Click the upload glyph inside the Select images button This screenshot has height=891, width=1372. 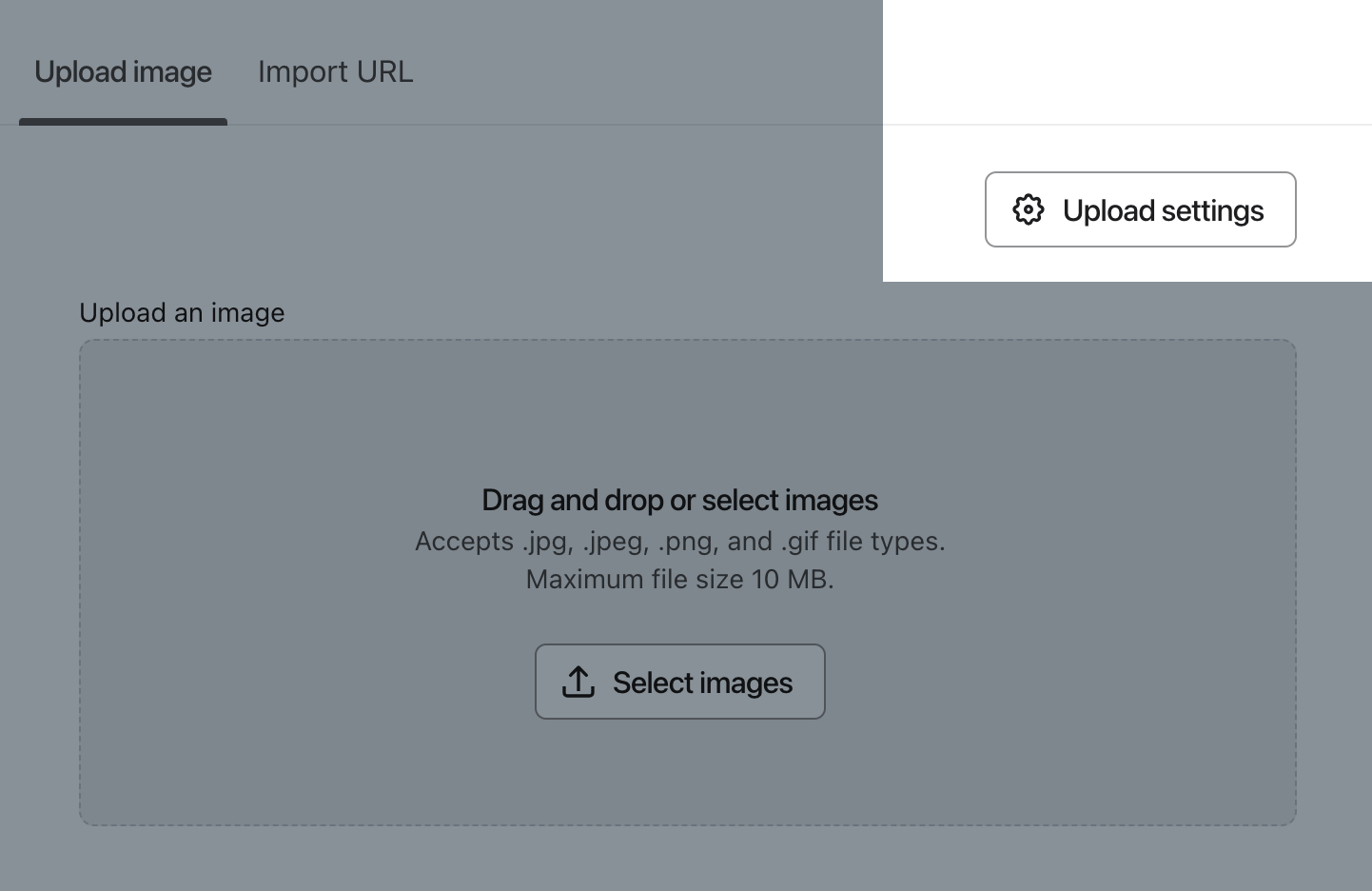pos(578,682)
